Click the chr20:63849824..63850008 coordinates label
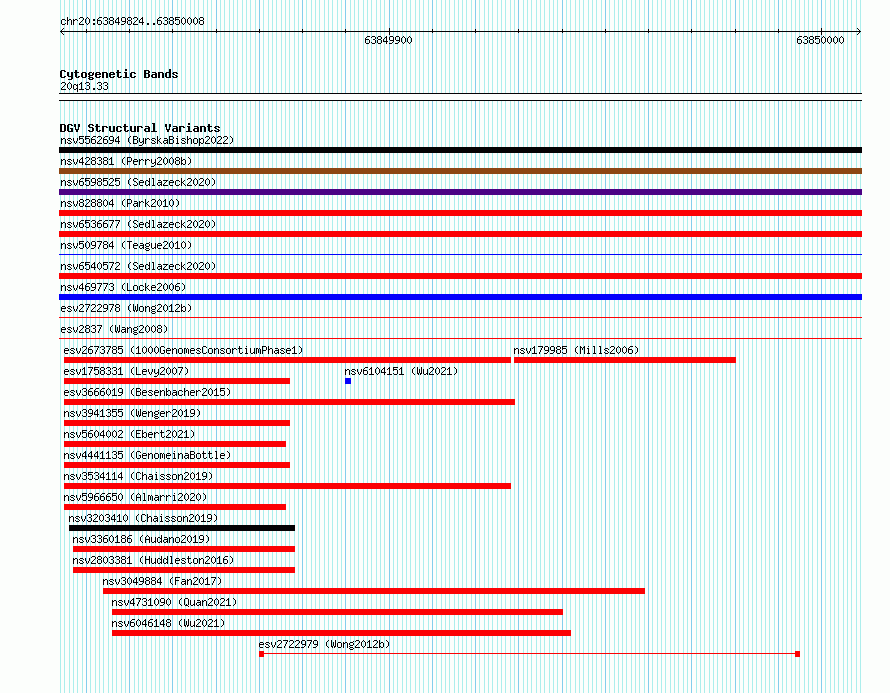Screen dimensions: 890x693 (x=132, y=21)
